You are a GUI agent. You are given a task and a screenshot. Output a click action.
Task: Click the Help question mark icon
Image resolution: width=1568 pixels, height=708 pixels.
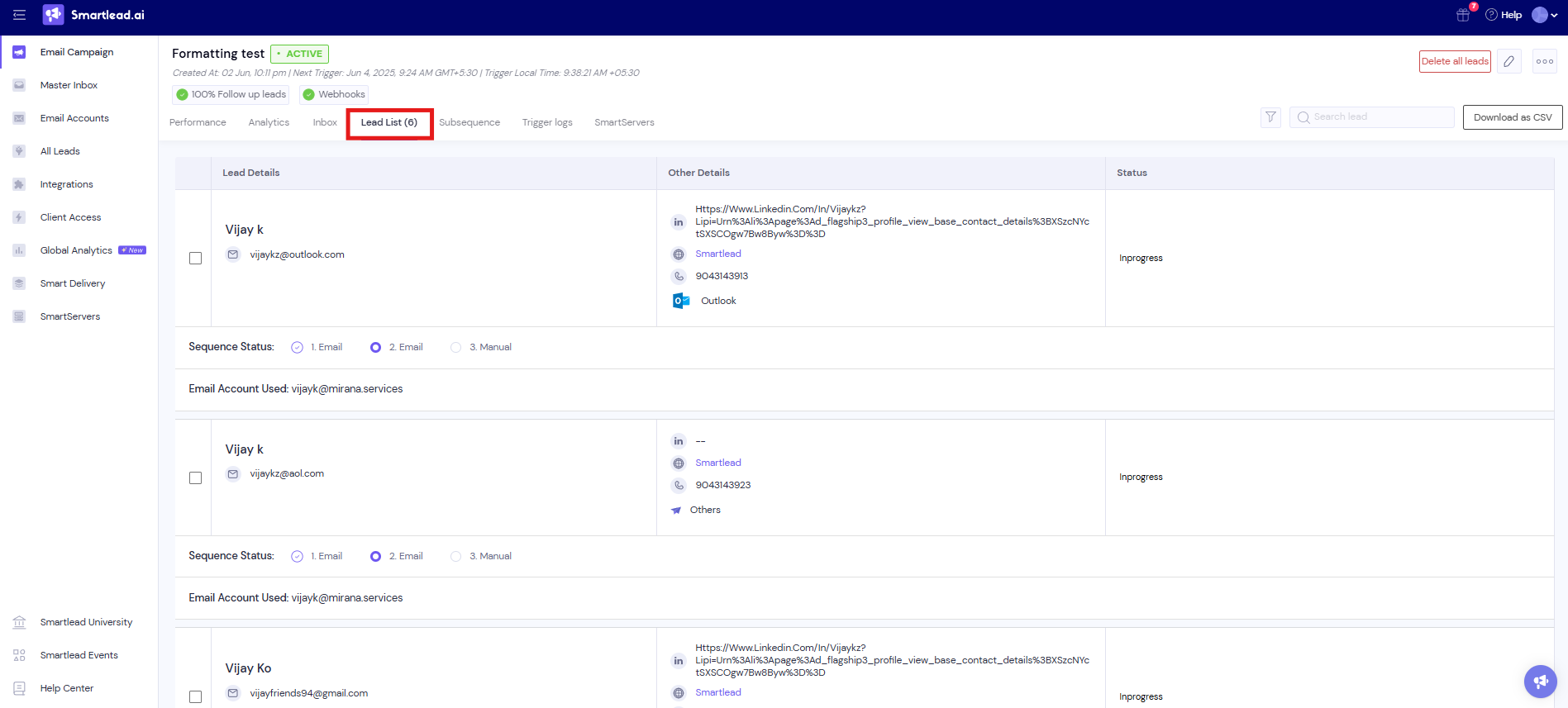tap(1491, 15)
